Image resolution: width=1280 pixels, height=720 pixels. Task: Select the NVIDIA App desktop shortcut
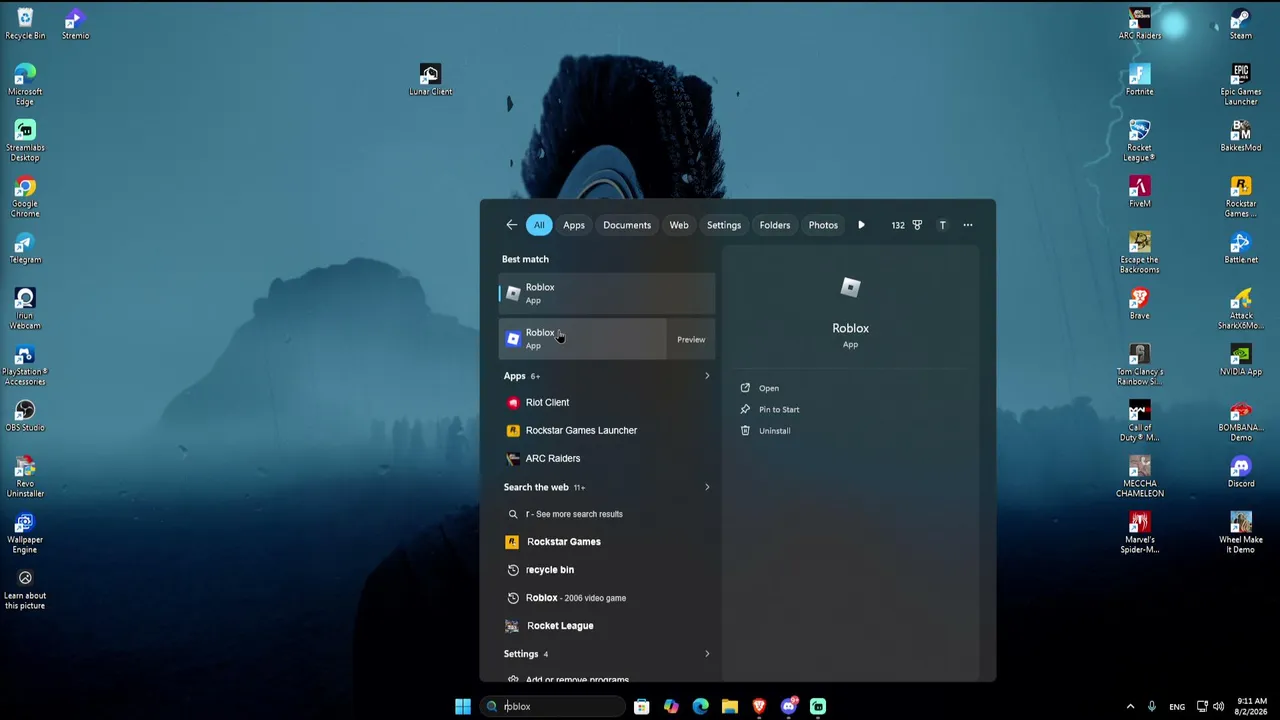coord(1241,360)
